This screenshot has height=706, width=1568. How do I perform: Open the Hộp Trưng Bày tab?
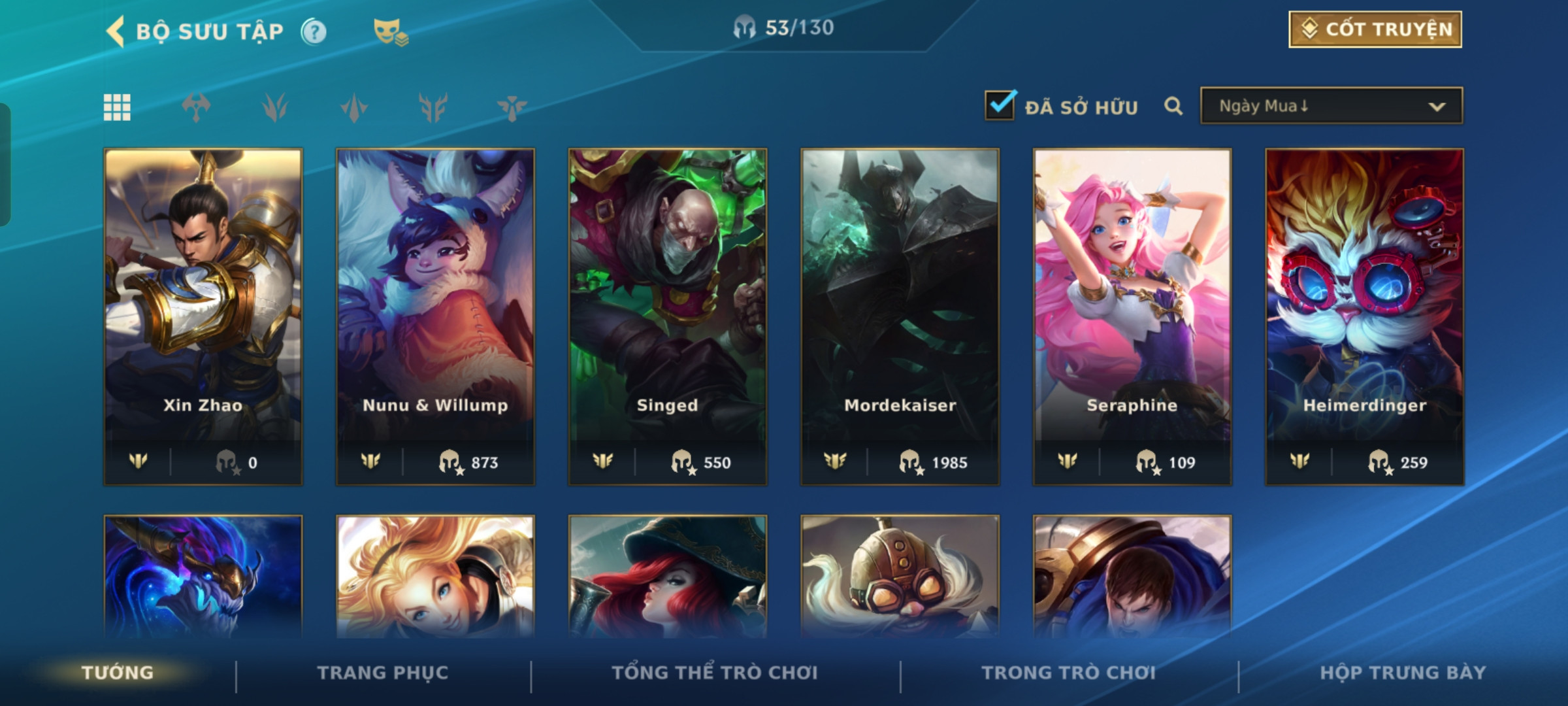pos(1403,673)
